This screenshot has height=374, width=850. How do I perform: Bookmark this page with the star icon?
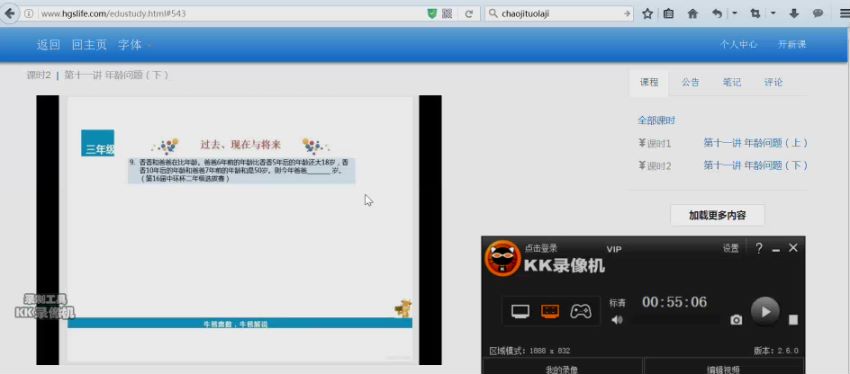pos(647,14)
